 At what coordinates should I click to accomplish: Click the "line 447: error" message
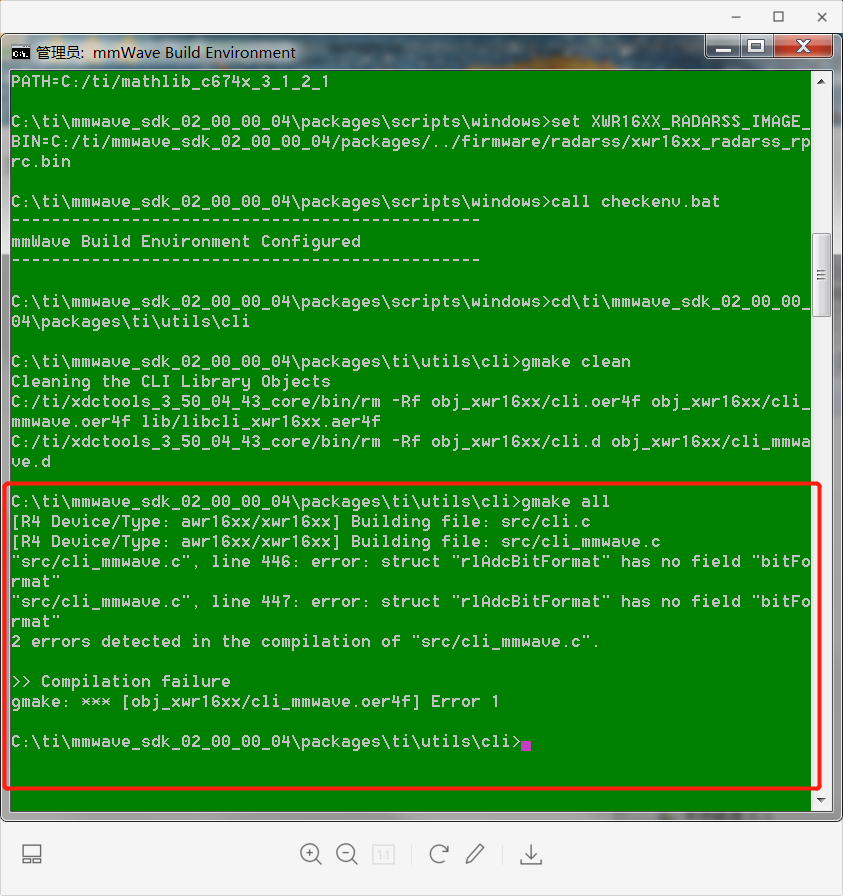pos(411,611)
